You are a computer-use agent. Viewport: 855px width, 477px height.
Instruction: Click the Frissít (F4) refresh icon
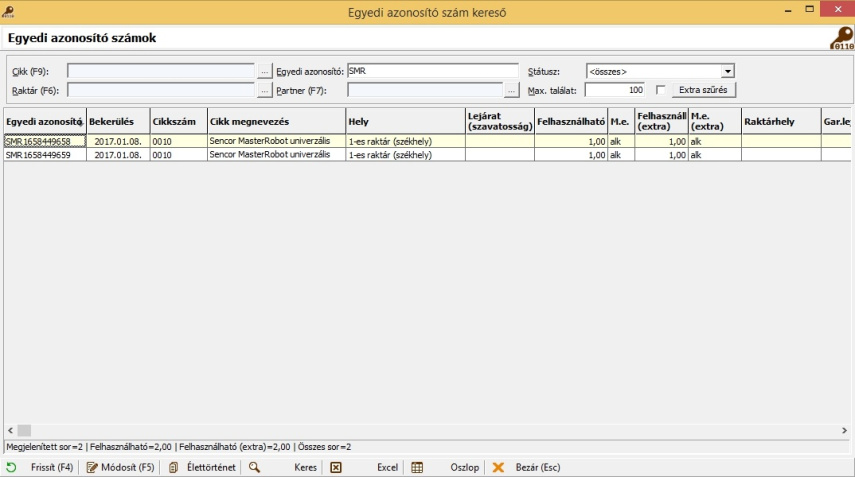click(11, 467)
